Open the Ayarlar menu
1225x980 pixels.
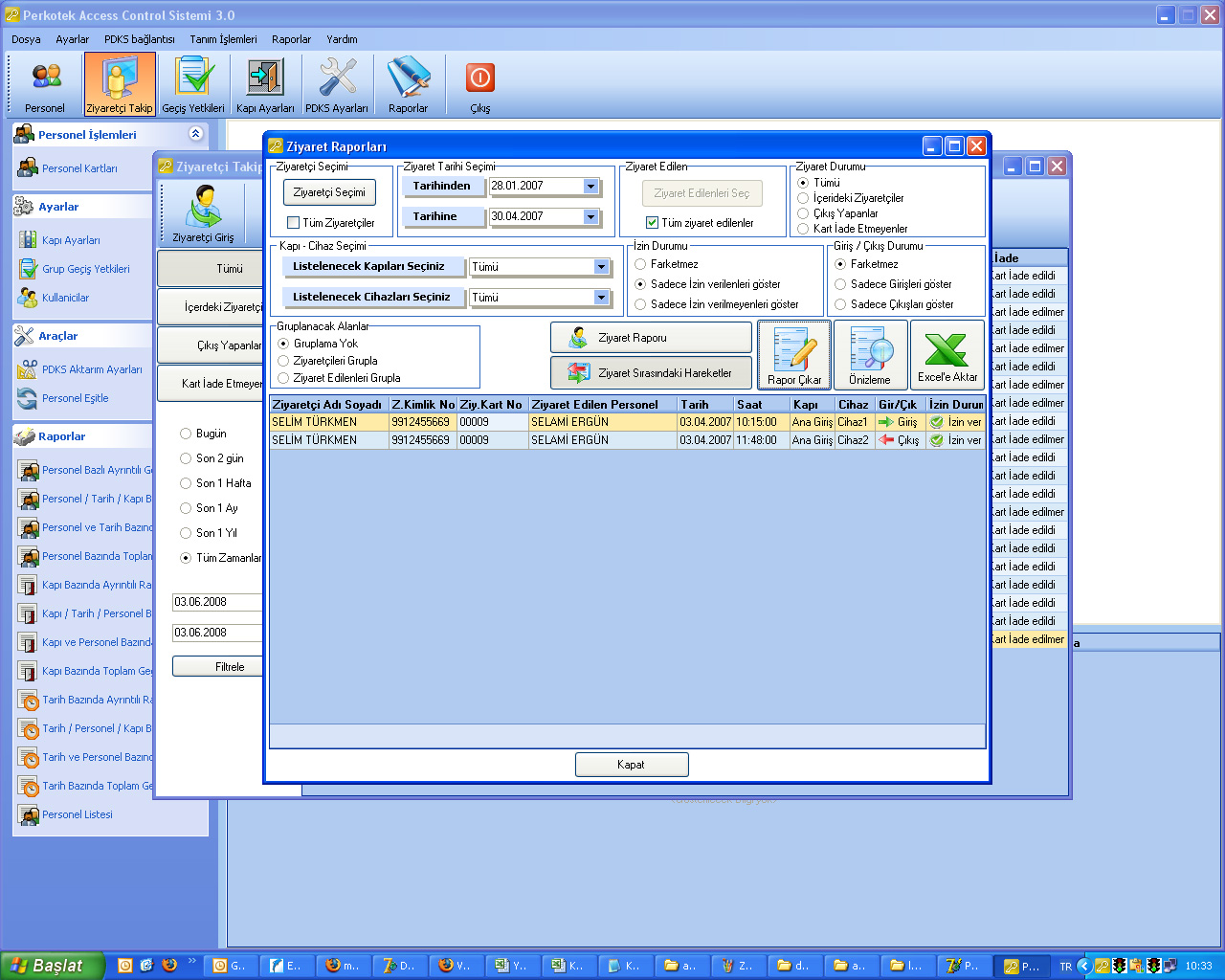tap(72, 39)
